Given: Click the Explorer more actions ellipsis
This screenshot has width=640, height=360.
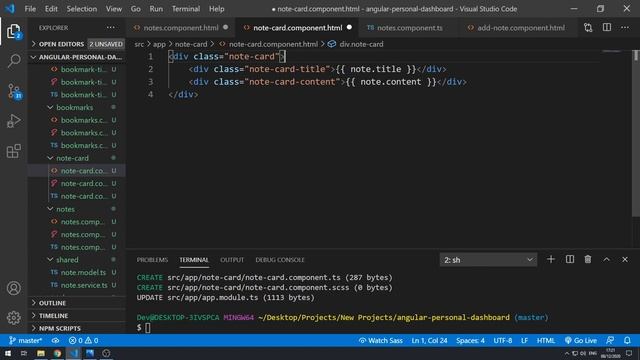Looking at the screenshot, I should point(111,28).
